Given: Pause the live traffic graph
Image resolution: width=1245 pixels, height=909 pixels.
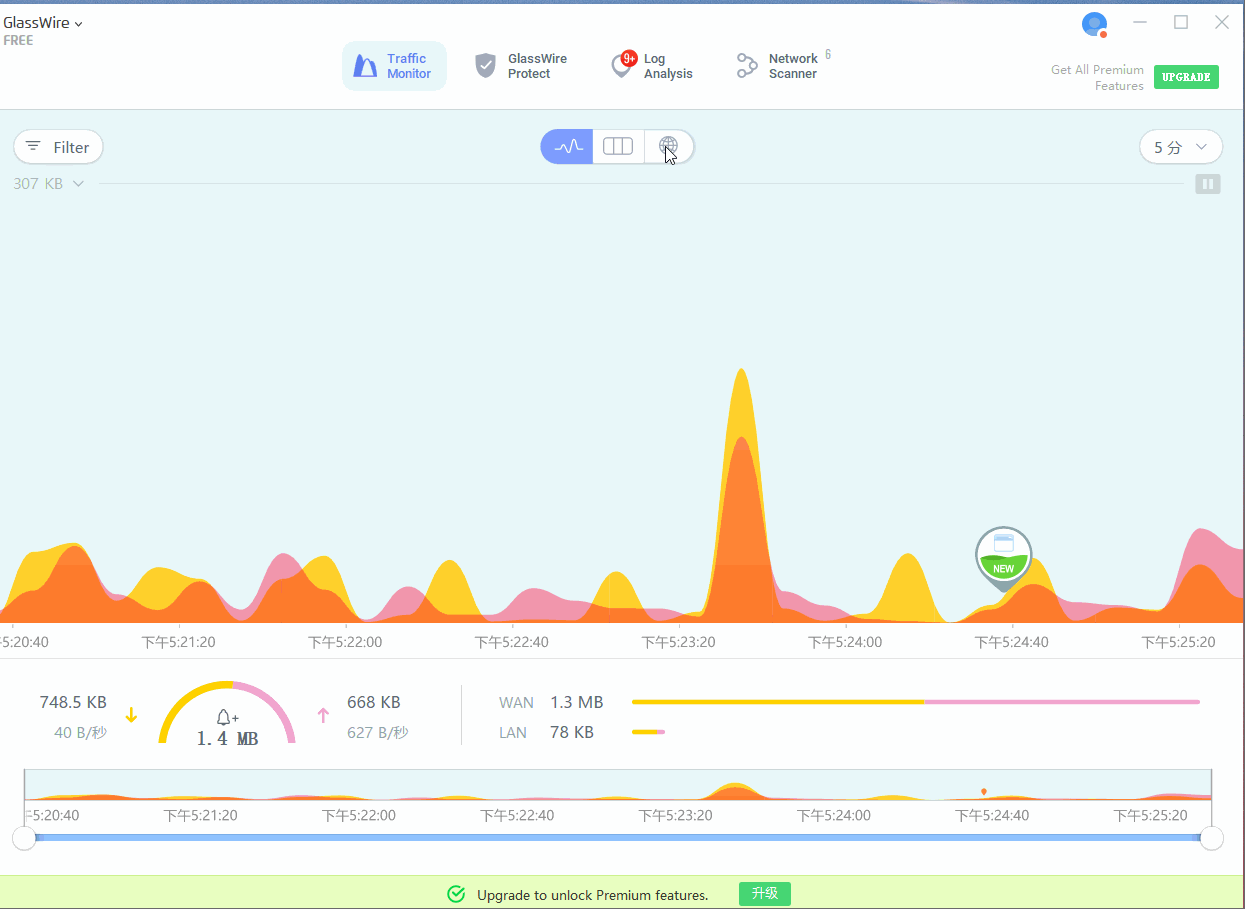Looking at the screenshot, I should coord(1208,184).
